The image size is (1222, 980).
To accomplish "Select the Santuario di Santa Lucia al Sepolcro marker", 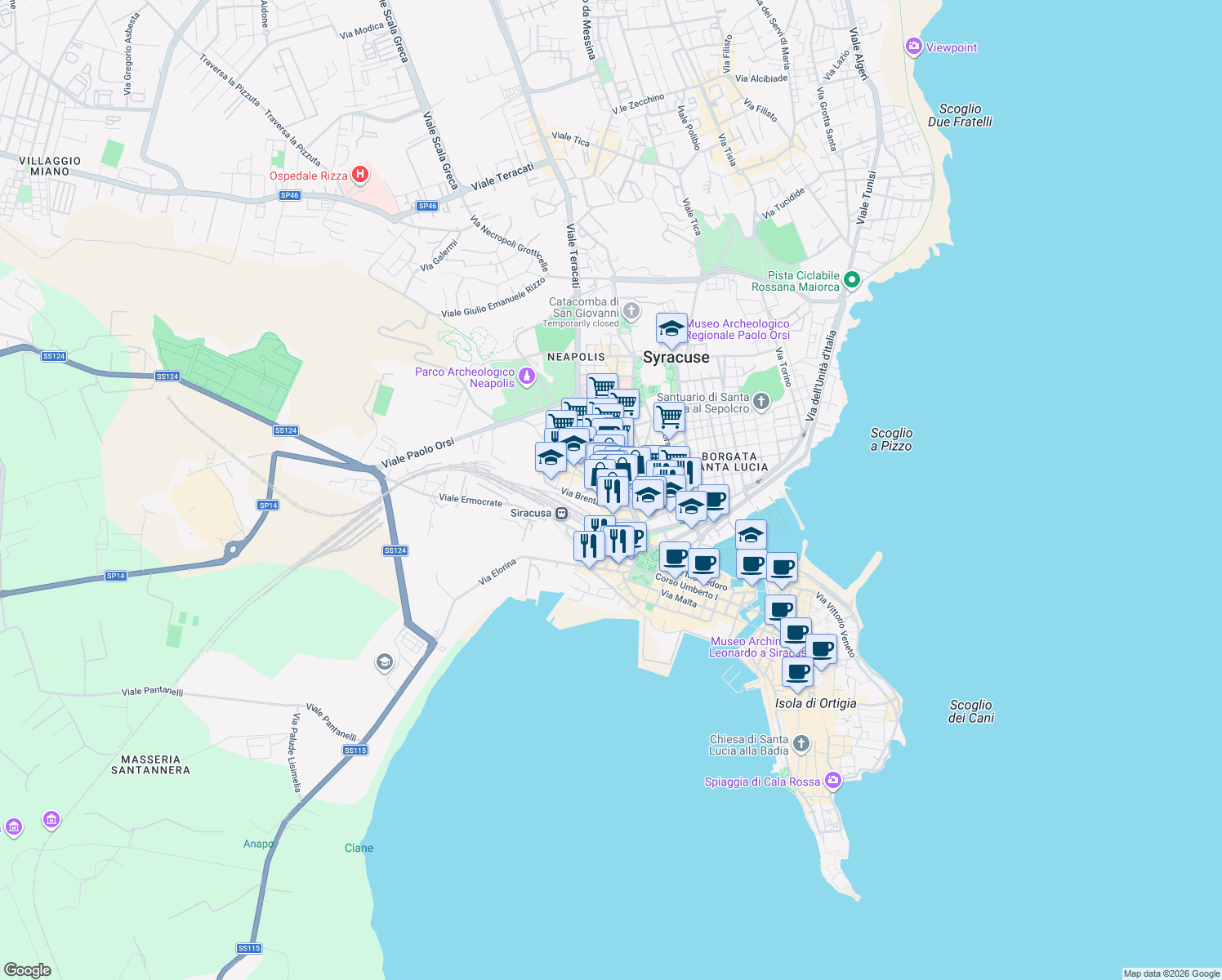I will tap(760, 402).
